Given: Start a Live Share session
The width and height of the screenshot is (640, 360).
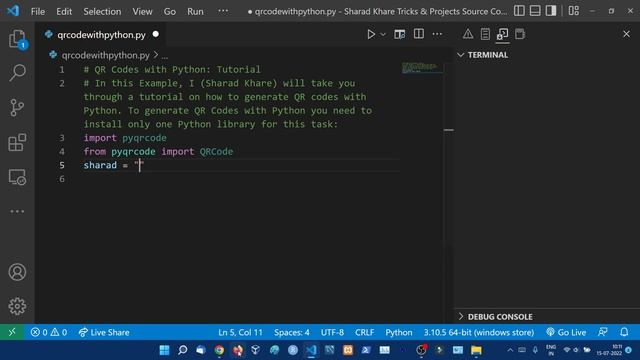Looking at the screenshot, I should (104, 332).
